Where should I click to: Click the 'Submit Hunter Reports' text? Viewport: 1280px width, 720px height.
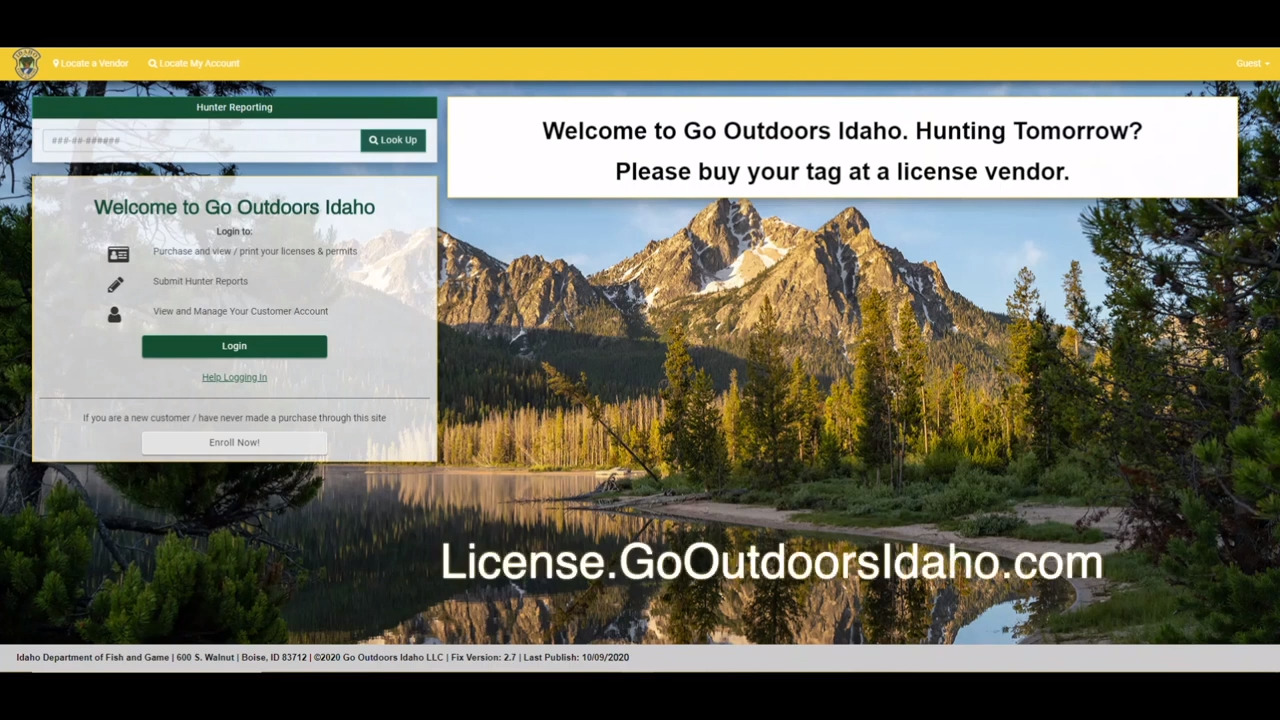[x=200, y=281]
